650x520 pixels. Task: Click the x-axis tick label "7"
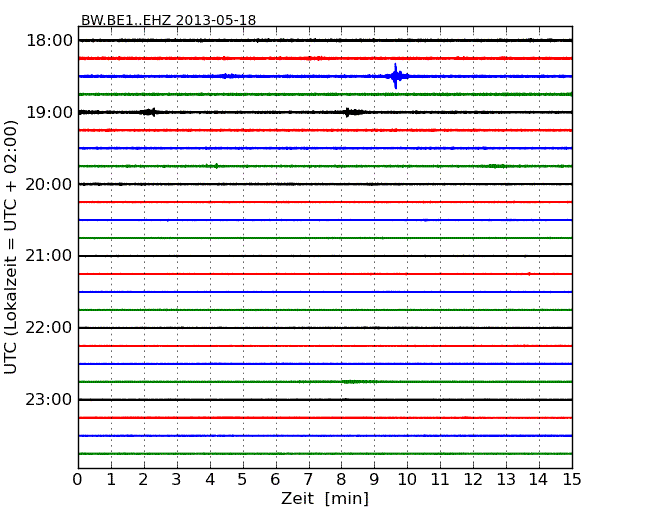(308, 480)
